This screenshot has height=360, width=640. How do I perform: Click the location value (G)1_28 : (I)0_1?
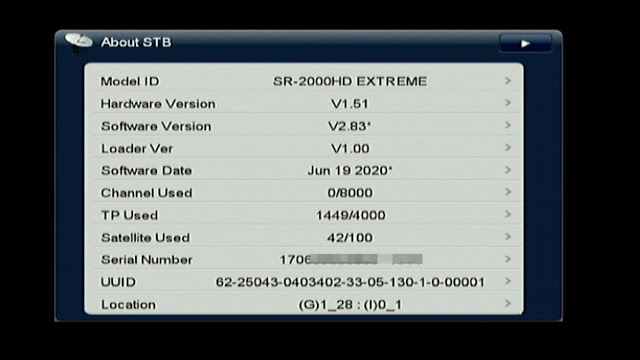[350, 304]
